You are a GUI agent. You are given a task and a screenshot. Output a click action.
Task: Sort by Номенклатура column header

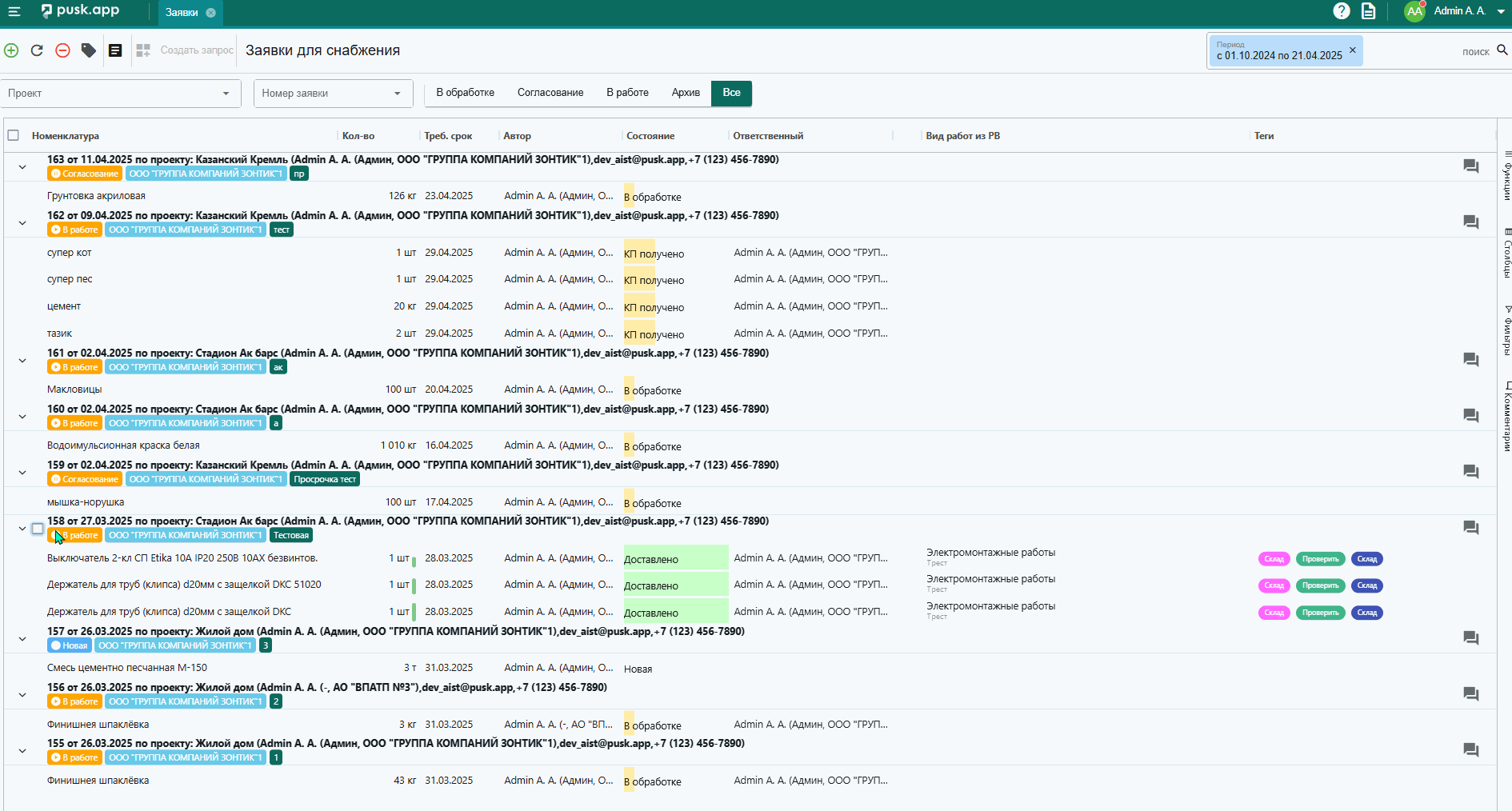click(66, 136)
